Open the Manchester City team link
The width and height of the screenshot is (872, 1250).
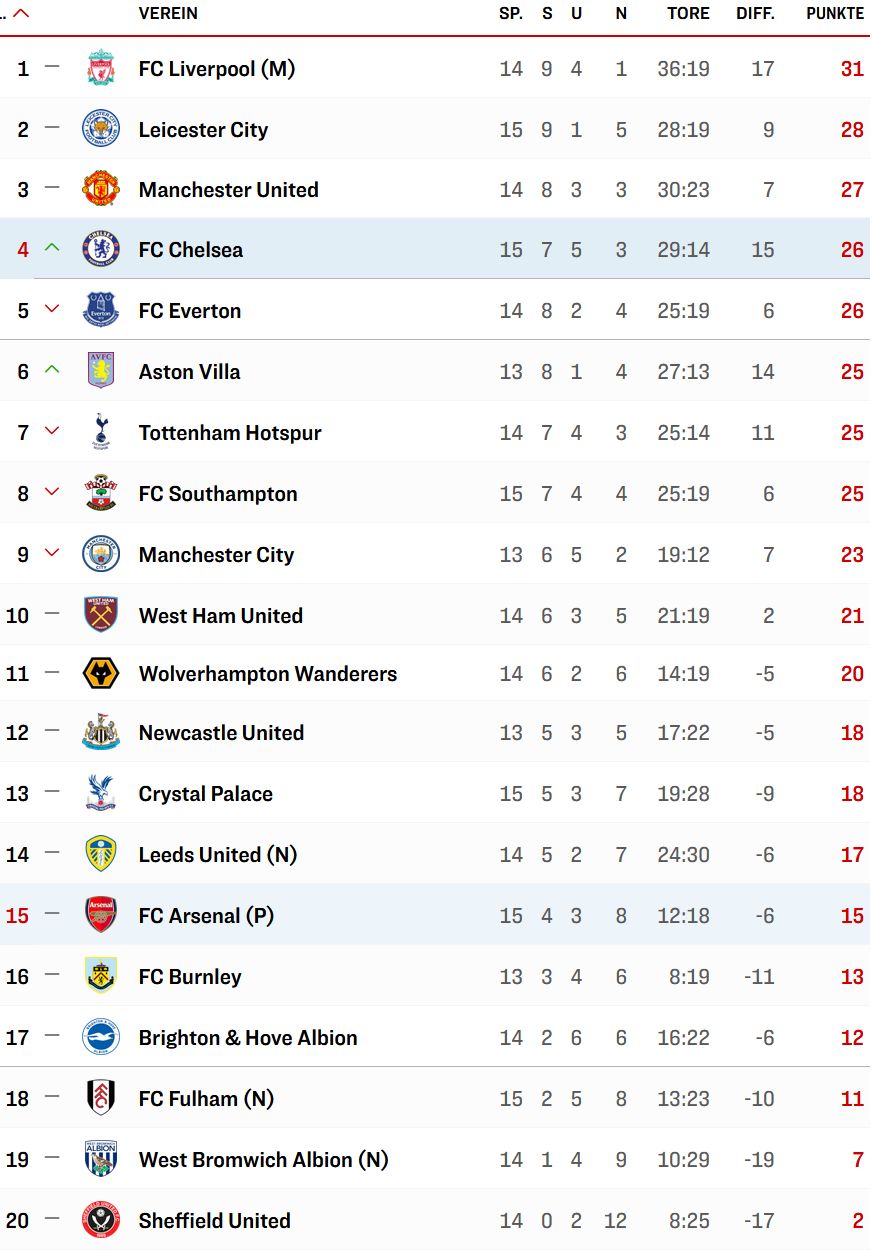[x=216, y=555]
